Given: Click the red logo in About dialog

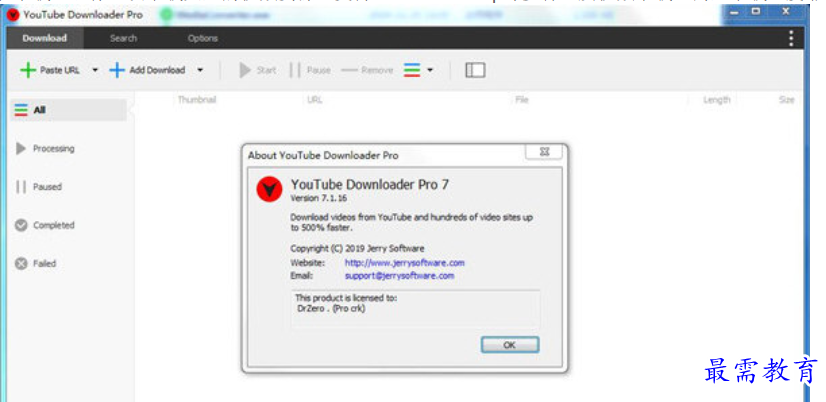Looking at the screenshot, I should tap(270, 189).
